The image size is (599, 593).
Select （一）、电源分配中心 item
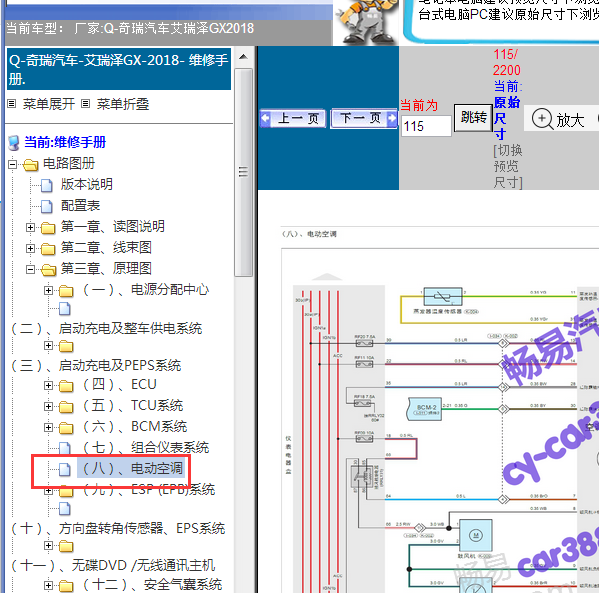click(146, 290)
